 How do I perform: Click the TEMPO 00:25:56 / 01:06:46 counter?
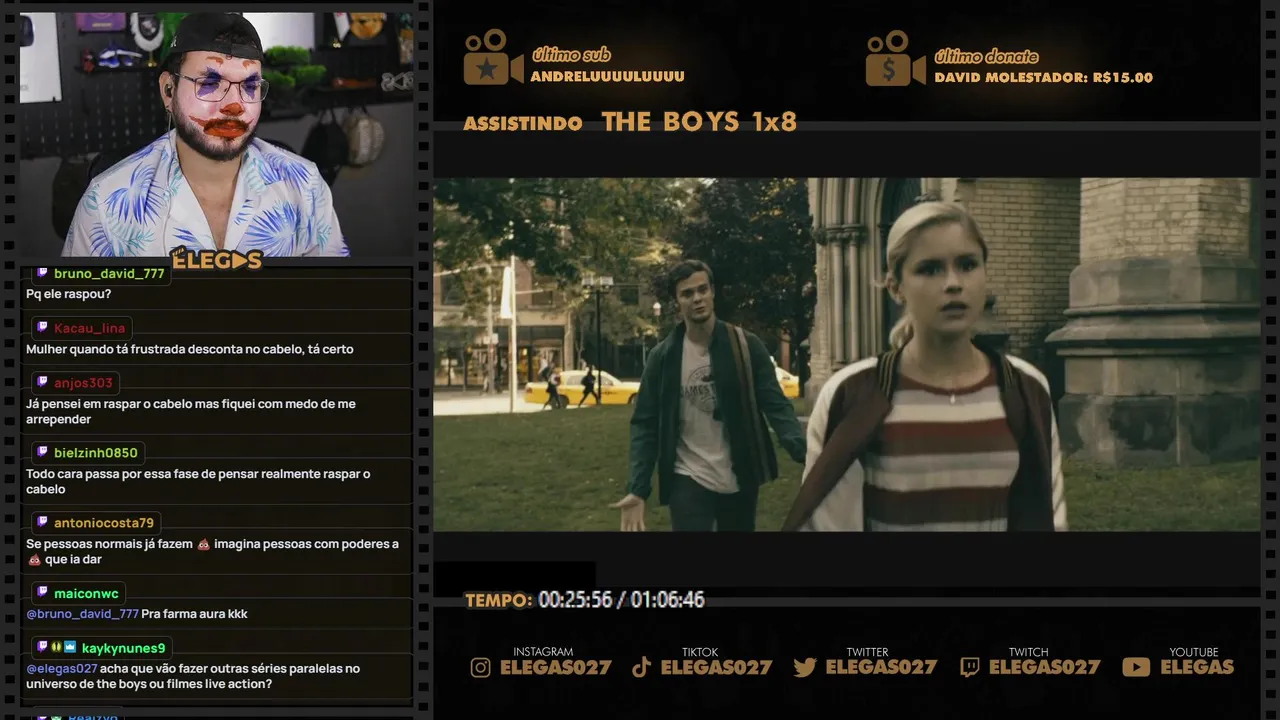585,600
